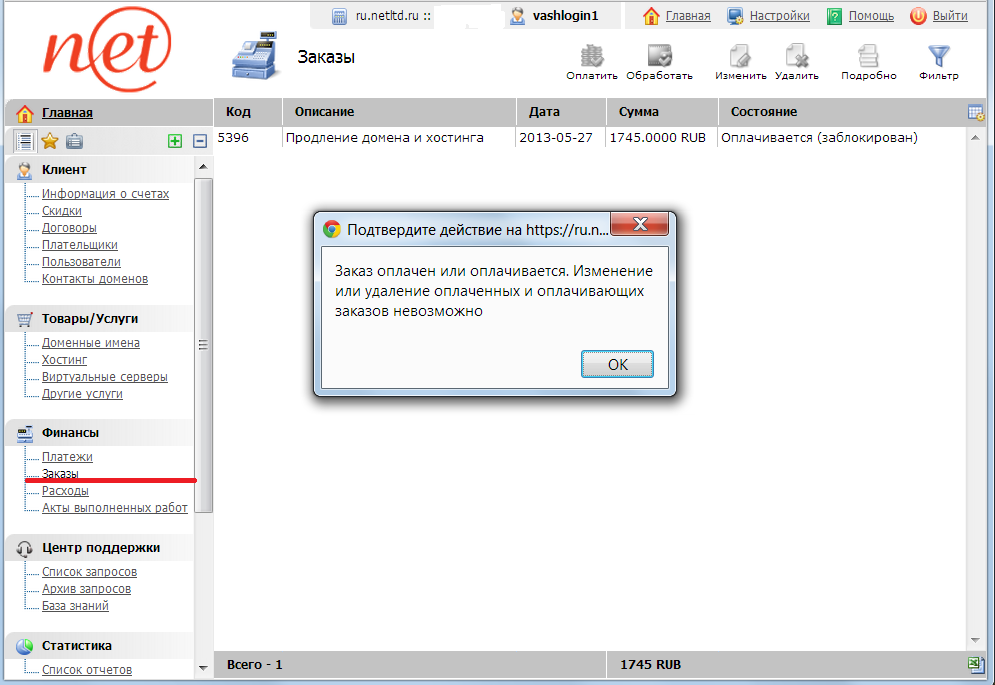Image resolution: width=995 pixels, height=685 pixels.
Task: Click the sidebar vertical scrollbar thumb
Action: click(x=203, y=345)
